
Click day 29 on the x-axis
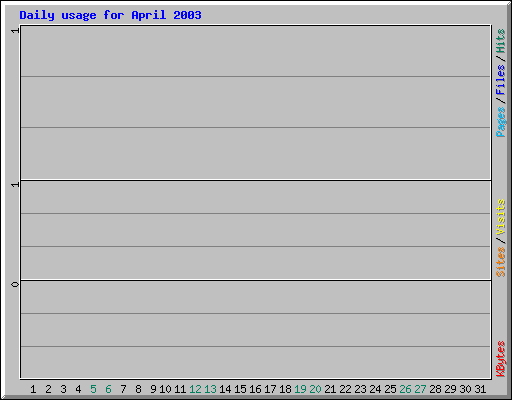(x=450, y=389)
